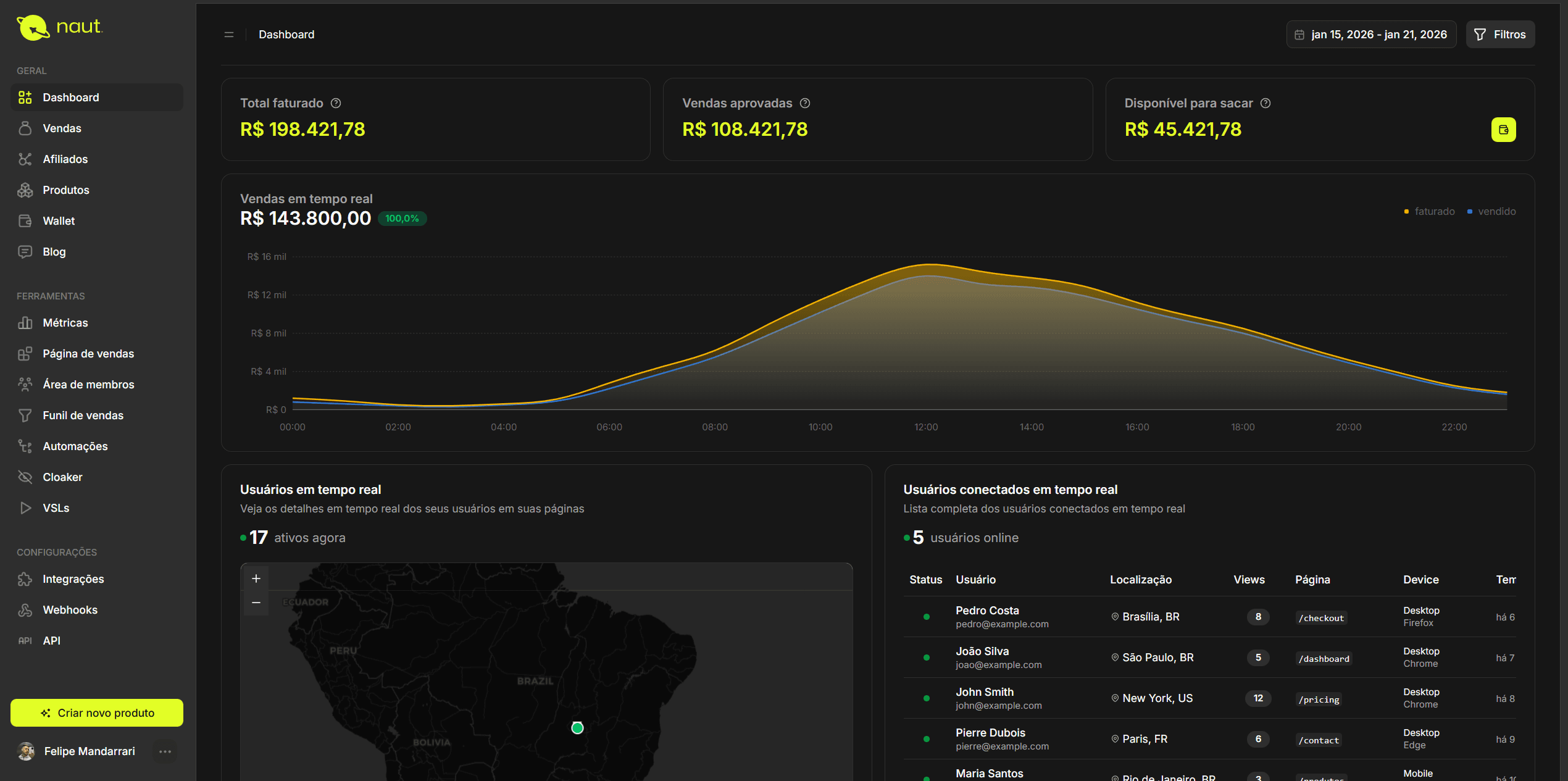Image resolution: width=1568 pixels, height=781 pixels.
Task: Click the yellow withdraw wallet icon
Action: 1503,130
